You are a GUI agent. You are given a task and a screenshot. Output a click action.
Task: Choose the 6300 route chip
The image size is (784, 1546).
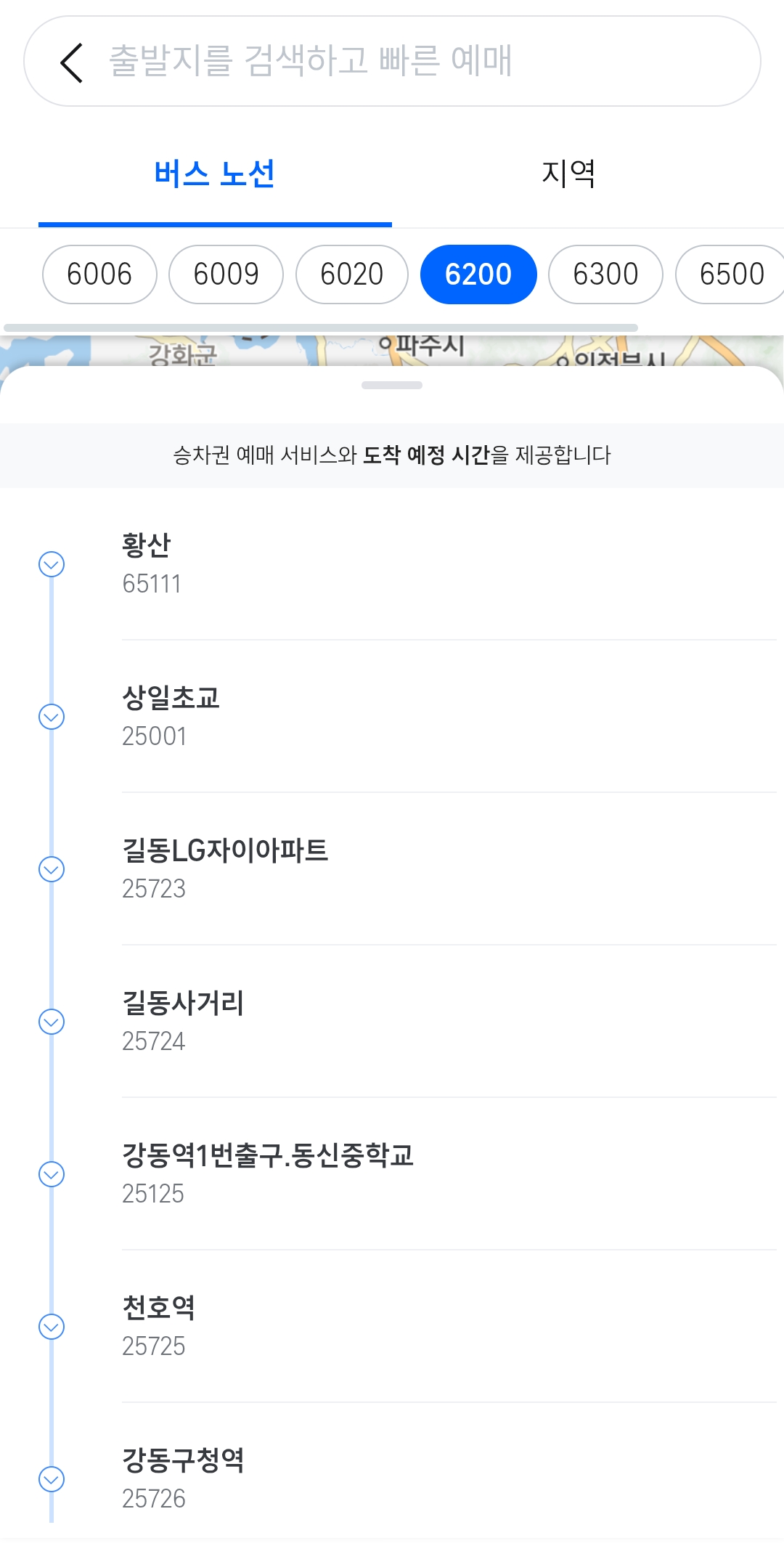(x=605, y=274)
